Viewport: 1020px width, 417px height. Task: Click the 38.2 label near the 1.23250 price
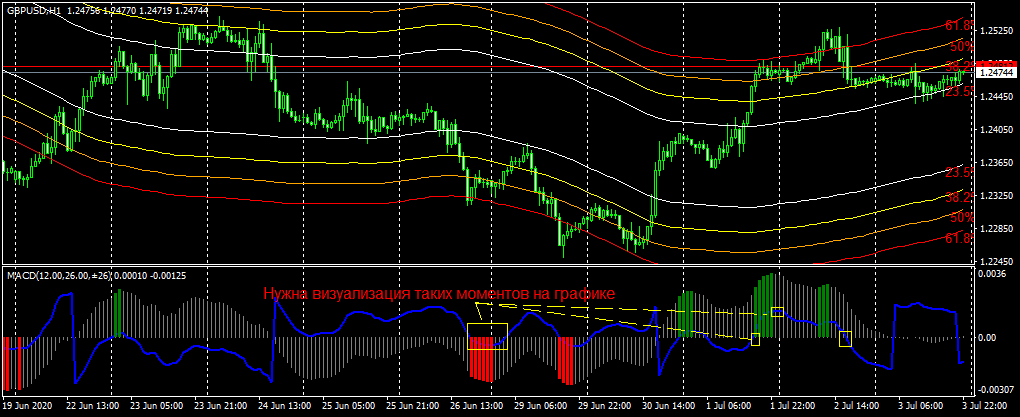pyautogui.click(x=960, y=197)
